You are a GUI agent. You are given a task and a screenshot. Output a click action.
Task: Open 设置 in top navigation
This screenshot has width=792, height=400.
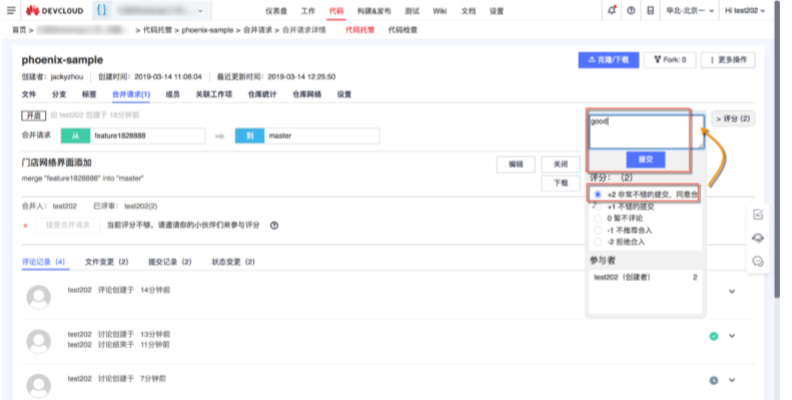point(497,11)
